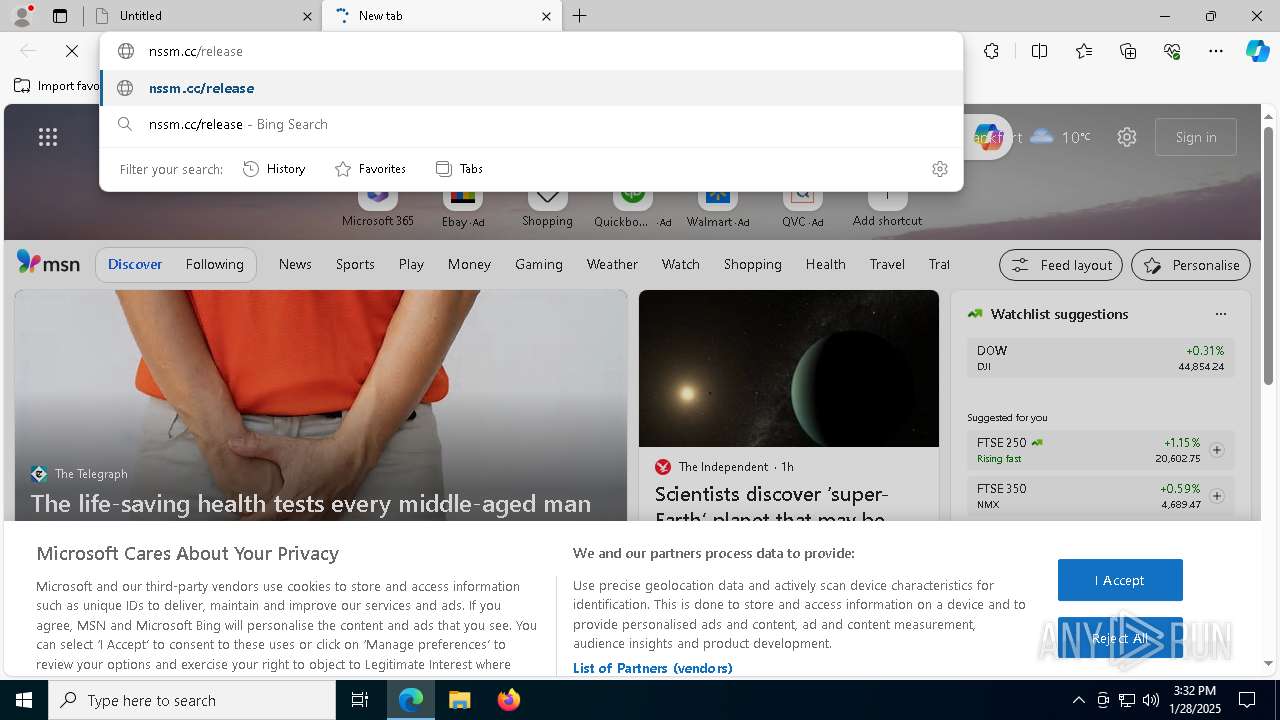Launch Firefox from the taskbar
This screenshot has width=1280, height=720.
508,700
